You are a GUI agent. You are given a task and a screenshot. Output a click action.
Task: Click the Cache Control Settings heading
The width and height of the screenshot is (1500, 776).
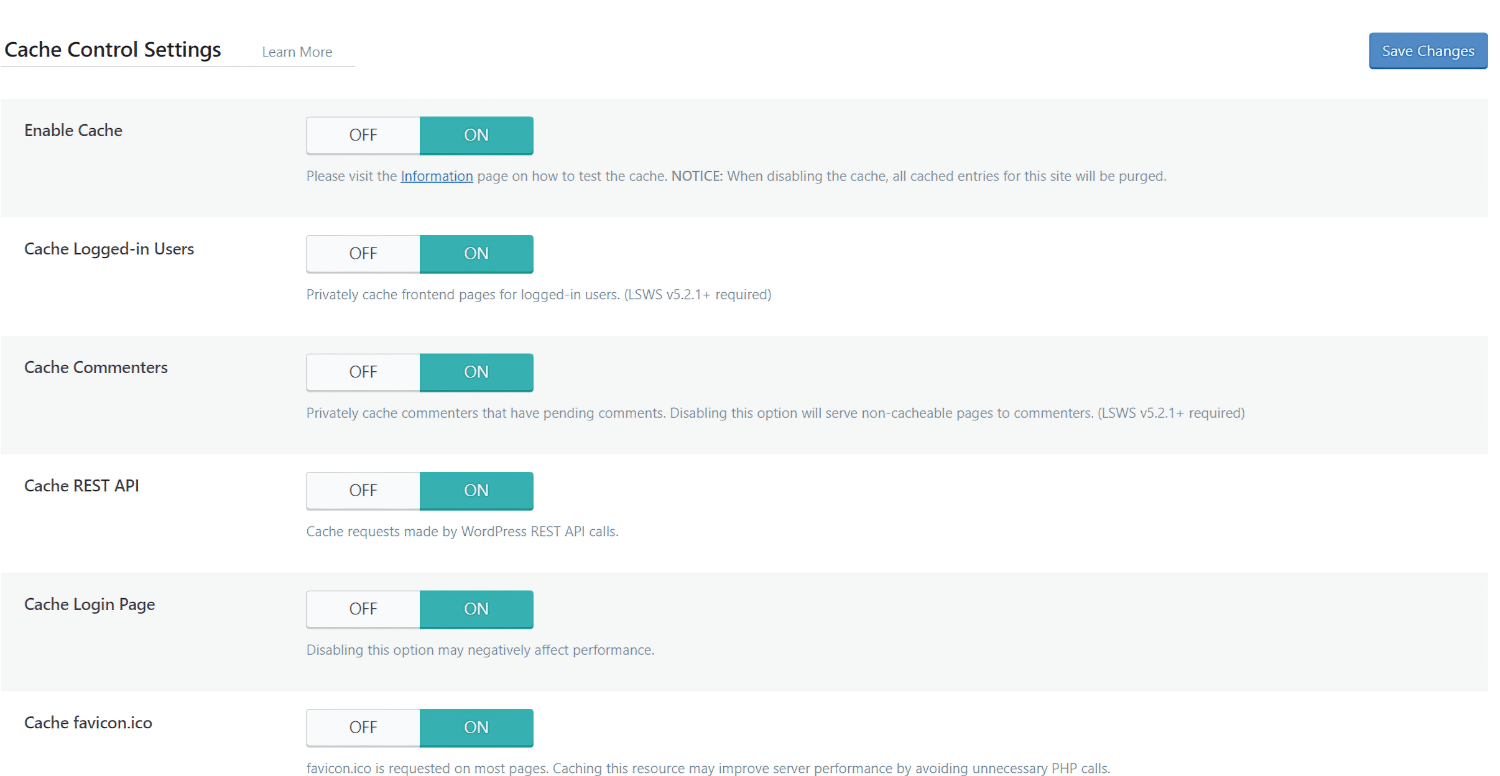(x=113, y=50)
